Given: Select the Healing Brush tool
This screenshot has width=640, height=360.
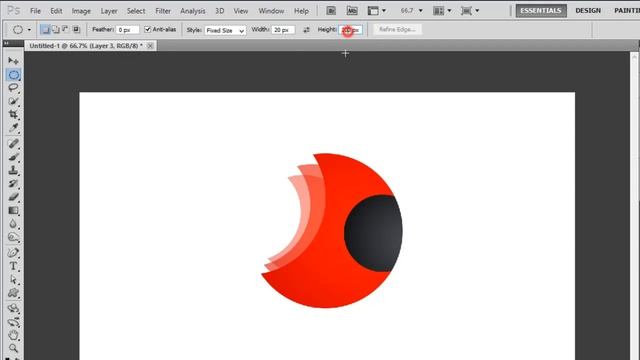Looking at the screenshot, I should pos(13,143).
